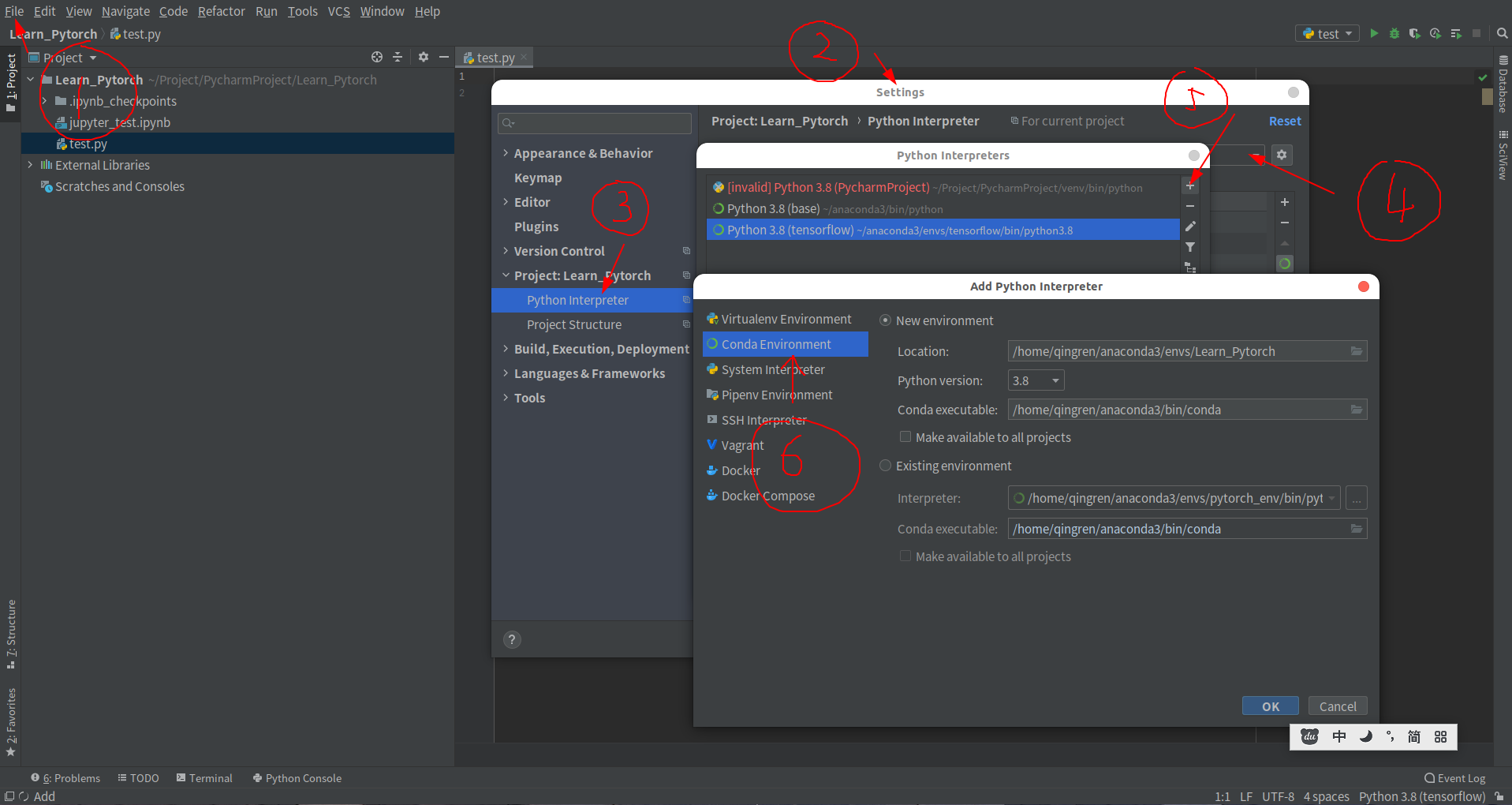Image resolution: width=1512 pixels, height=805 pixels.
Task: Click the help question mark in Settings
Action: point(512,639)
